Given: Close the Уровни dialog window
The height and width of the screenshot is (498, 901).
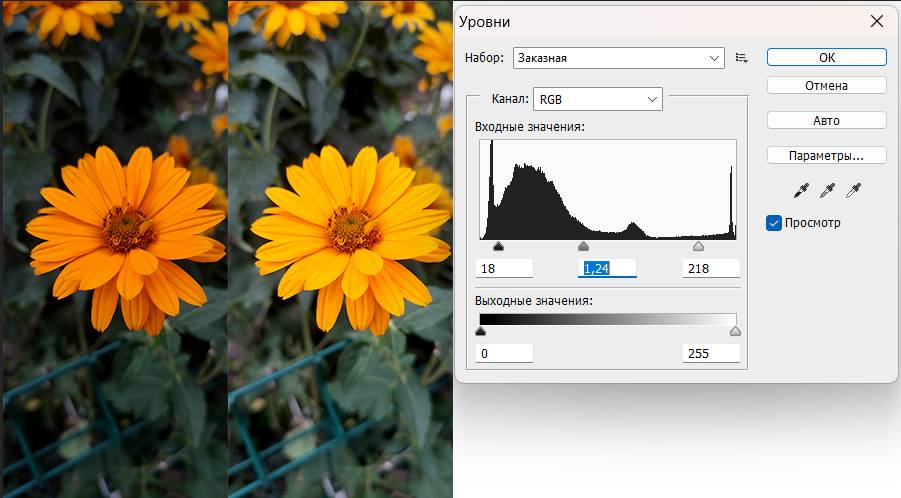Looking at the screenshot, I should (x=877, y=21).
